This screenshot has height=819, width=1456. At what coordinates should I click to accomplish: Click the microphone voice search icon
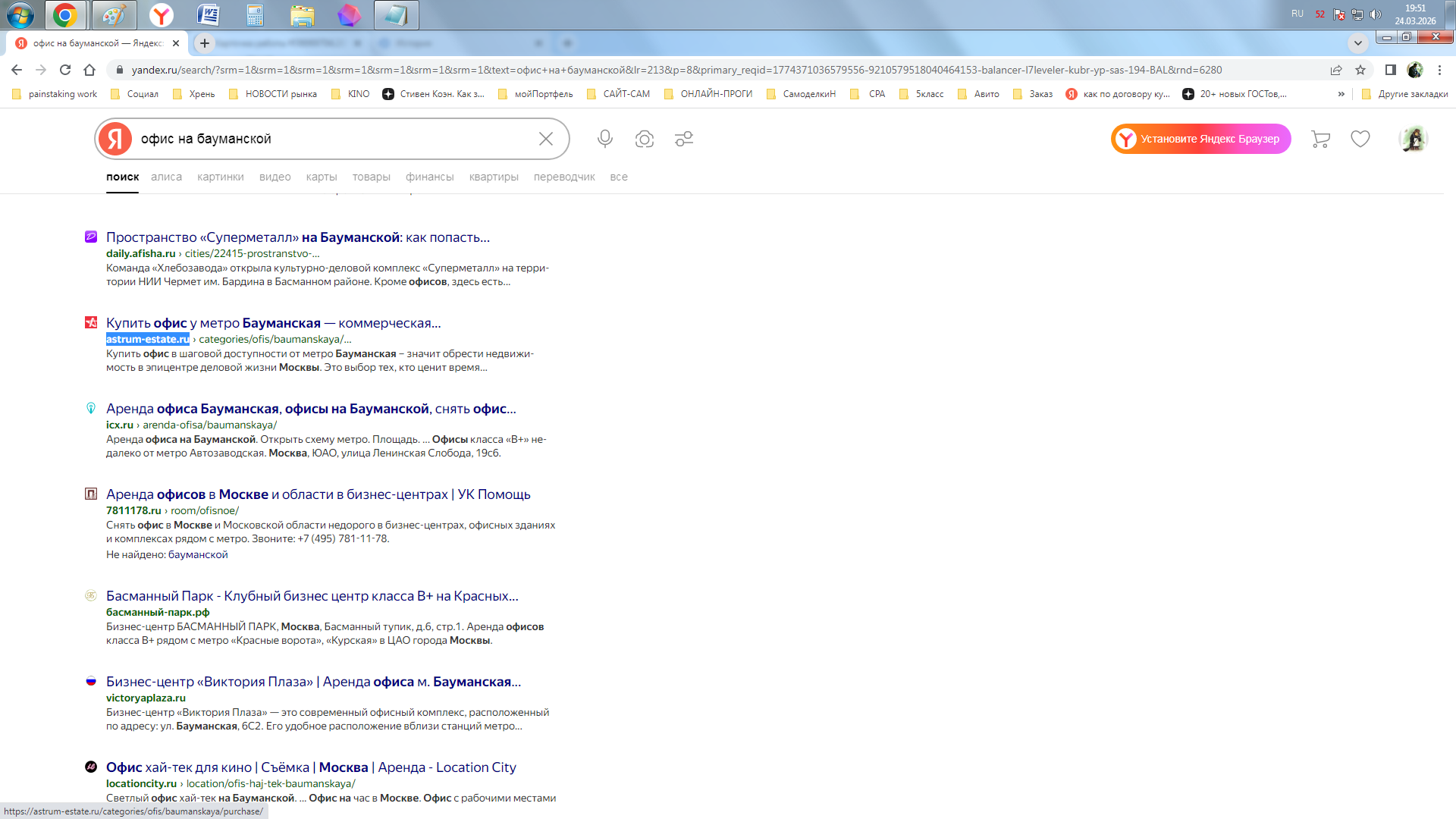[x=604, y=139]
